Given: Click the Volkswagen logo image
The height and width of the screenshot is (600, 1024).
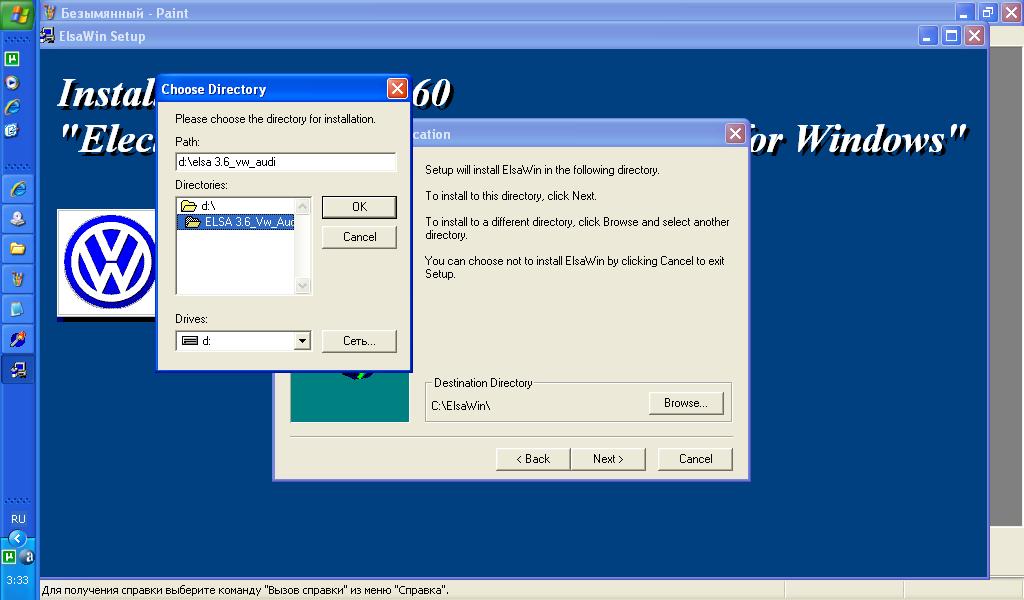Looking at the screenshot, I should (x=107, y=263).
